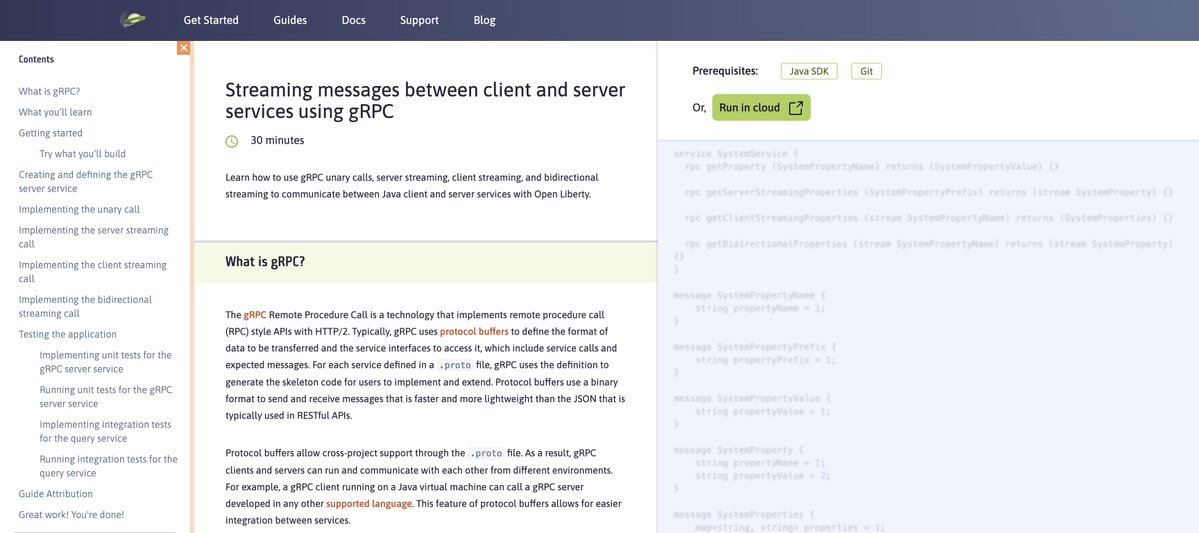1199x533 pixels.
Task: Open the Support navigation item
Action: (419, 21)
